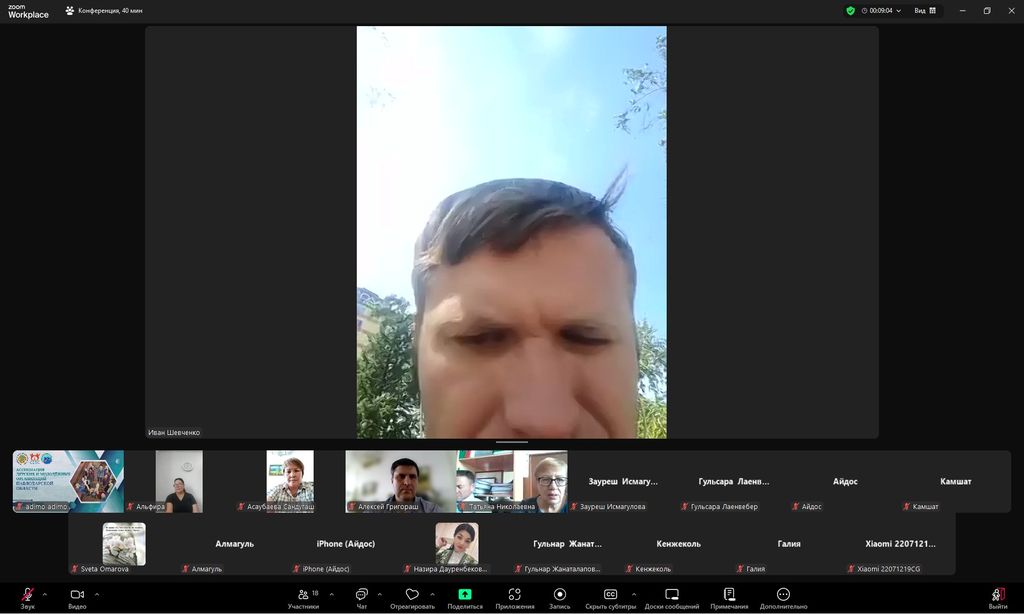
Task: Toggle captions via Скрыть субтитры
Action: [610, 596]
